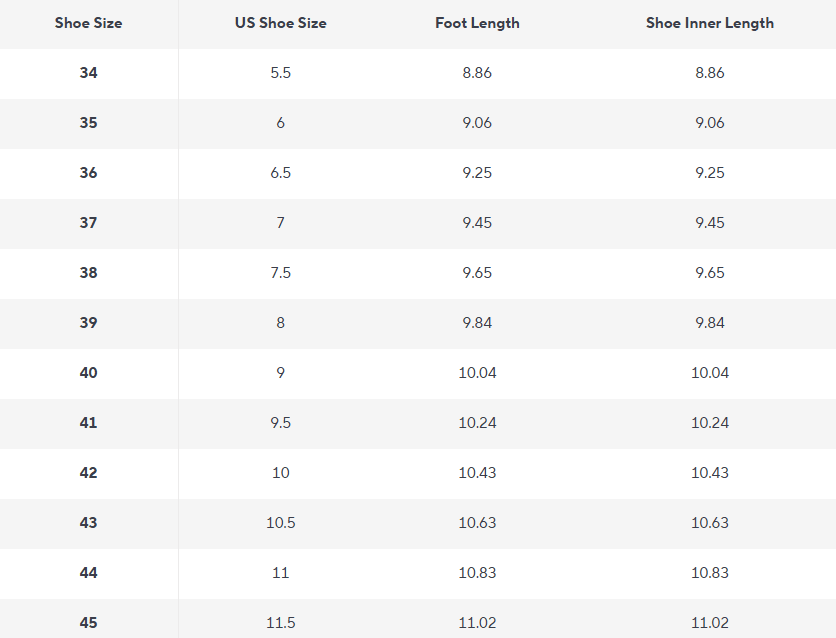Select US shoe size 9.5 cell
Screen dimensions: 836x638
(280, 423)
